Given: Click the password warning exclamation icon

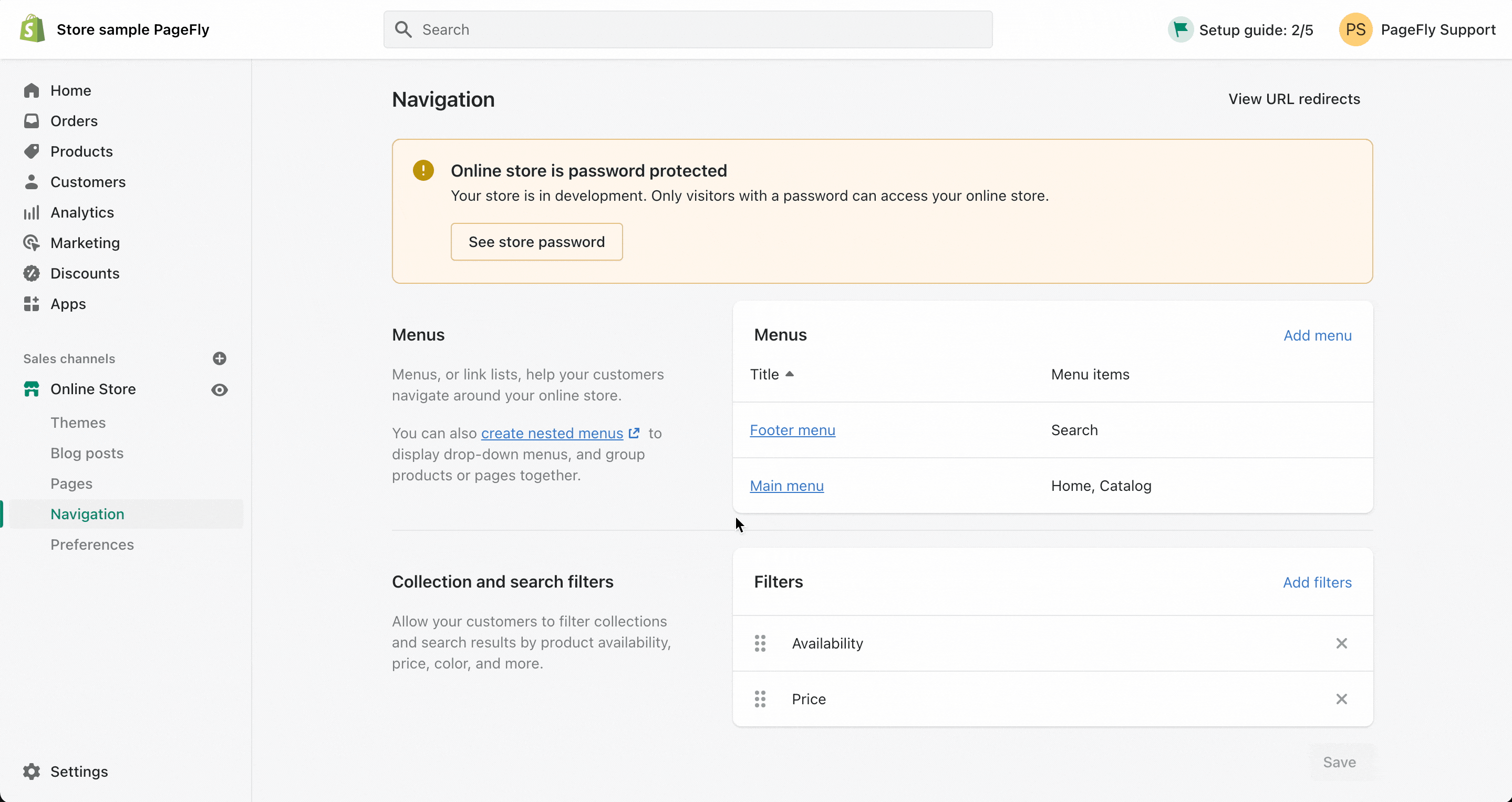Looking at the screenshot, I should coord(423,170).
